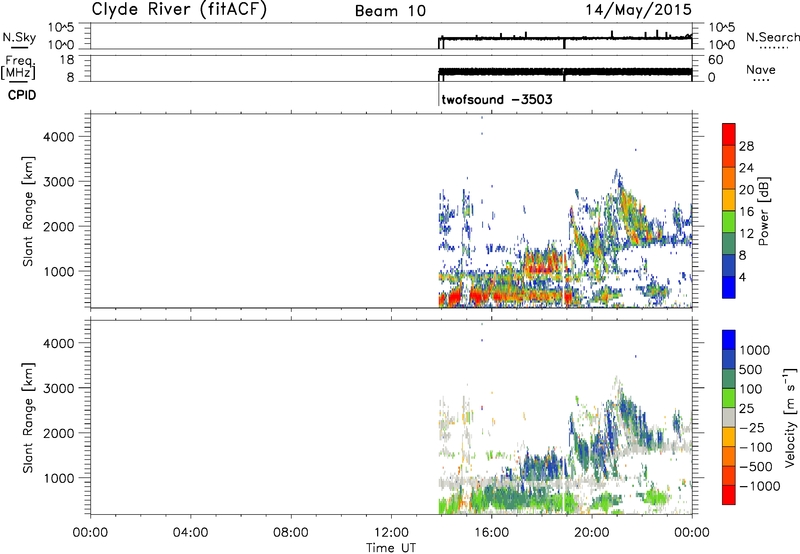Select the "Power [dB]" colorbar title
The width and height of the screenshot is (800, 554).
point(764,211)
